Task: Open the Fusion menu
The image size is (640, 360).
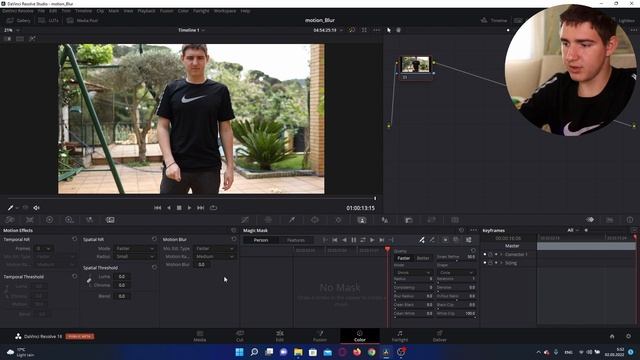Action: tap(167, 11)
